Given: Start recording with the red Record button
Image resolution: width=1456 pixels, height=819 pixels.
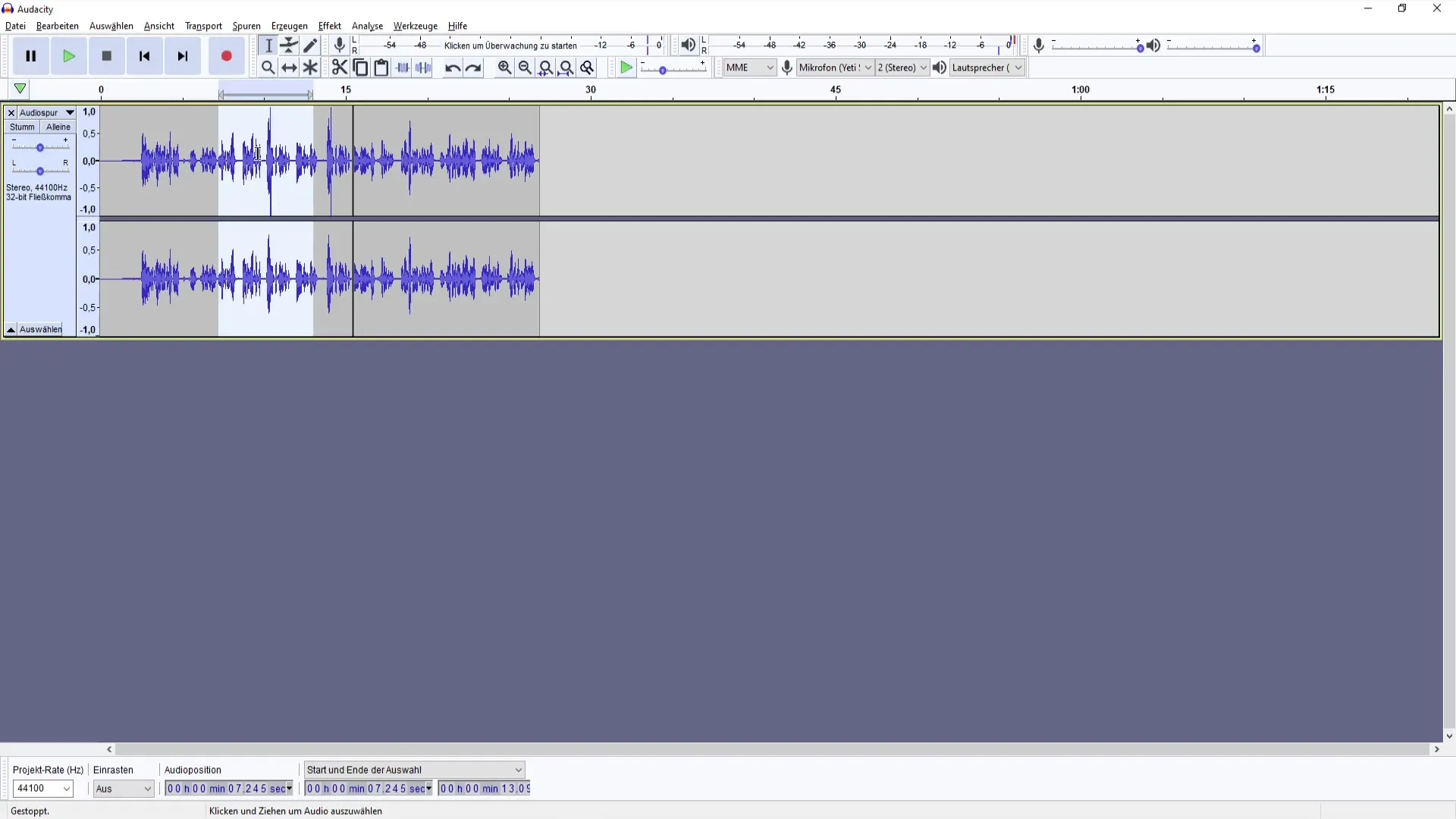Looking at the screenshot, I should pyautogui.click(x=226, y=56).
